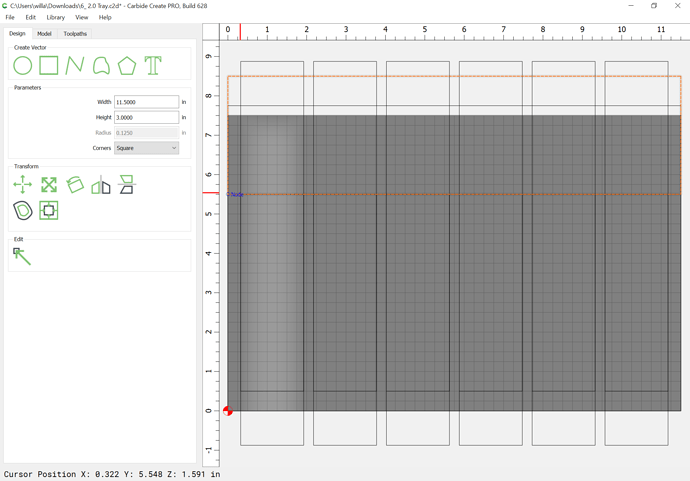The height and width of the screenshot is (481, 690).
Task: Switch to the Model tab
Action: click(44, 33)
